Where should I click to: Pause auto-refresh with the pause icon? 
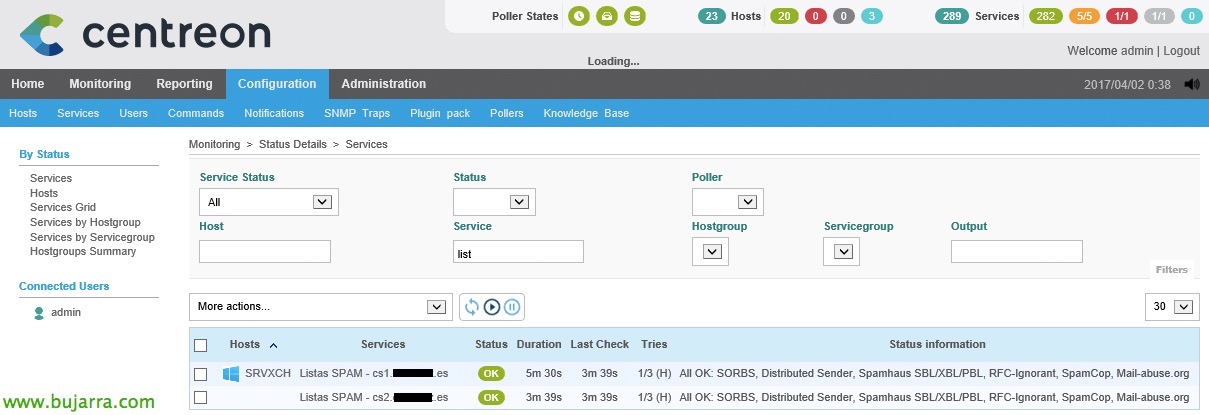512,307
